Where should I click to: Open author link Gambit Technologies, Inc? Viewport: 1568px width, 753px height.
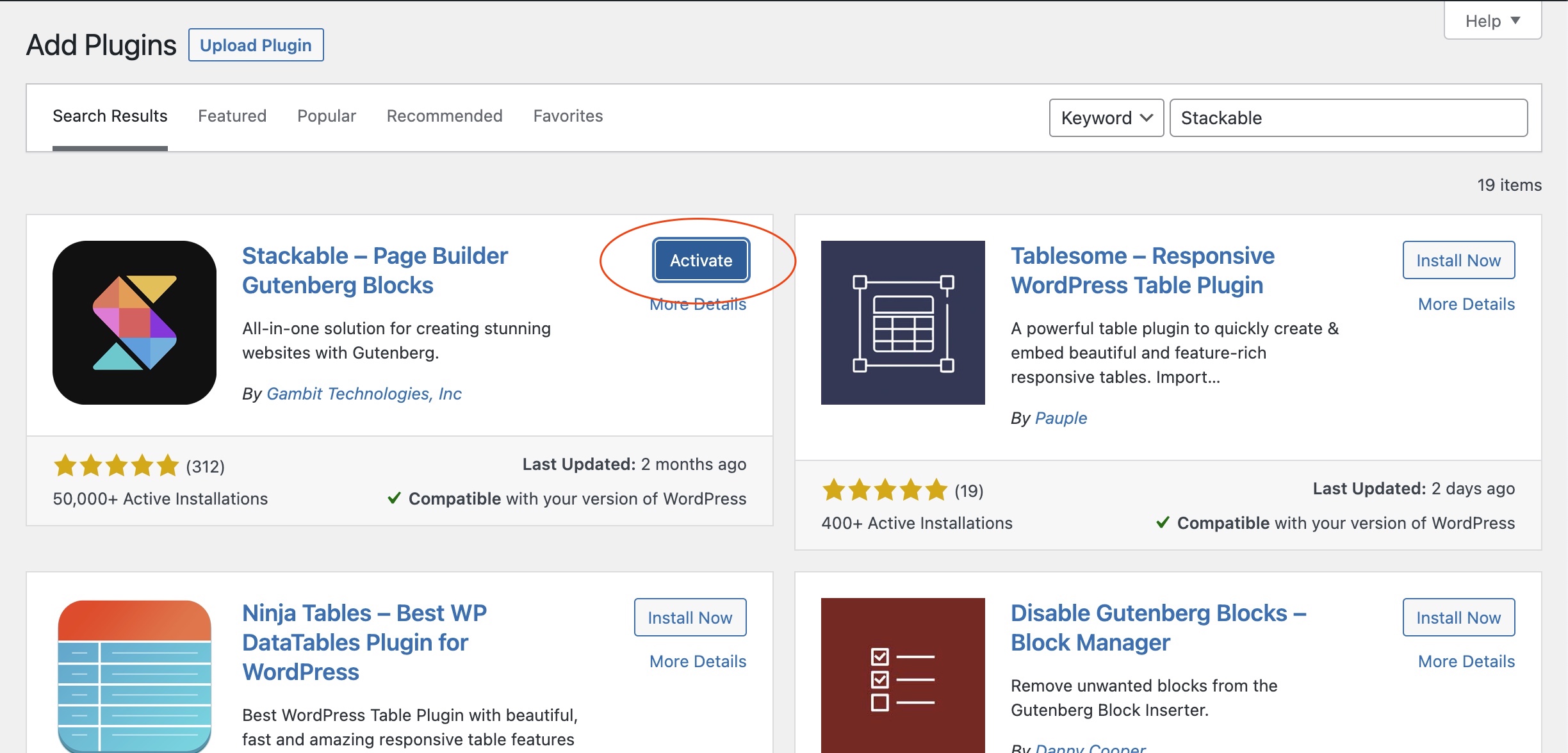coord(364,394)
